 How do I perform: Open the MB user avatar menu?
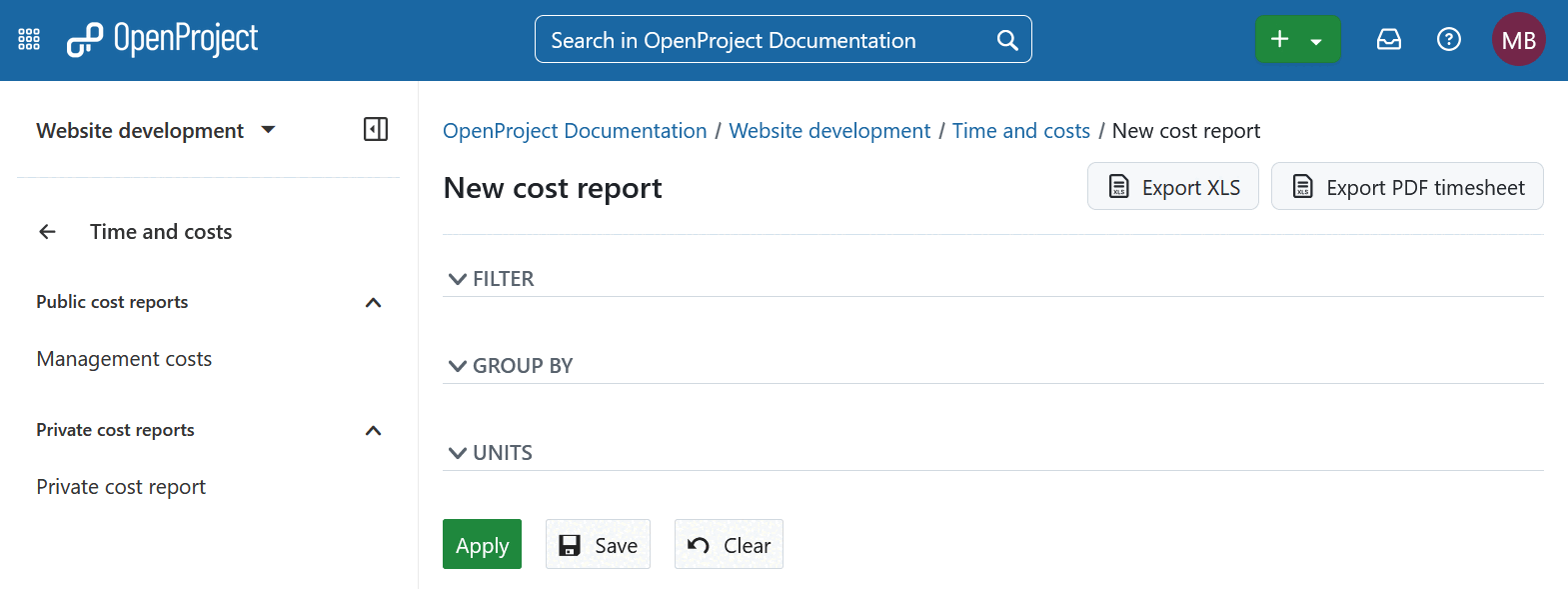click(1518, 40)
